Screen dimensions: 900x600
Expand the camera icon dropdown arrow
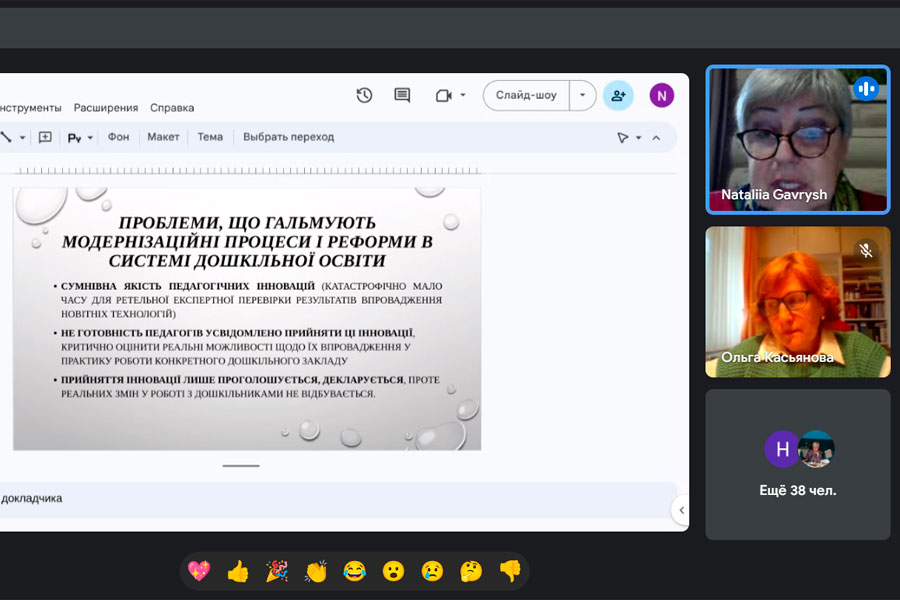click(463, 95)
